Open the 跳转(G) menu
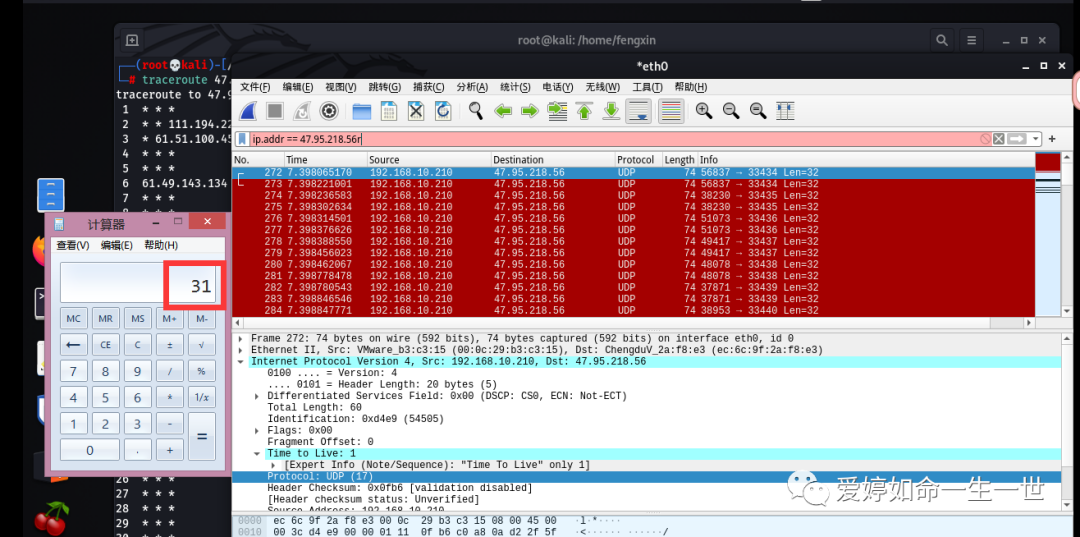Screen dimensions: 1080x537 (x=384, y=87)
